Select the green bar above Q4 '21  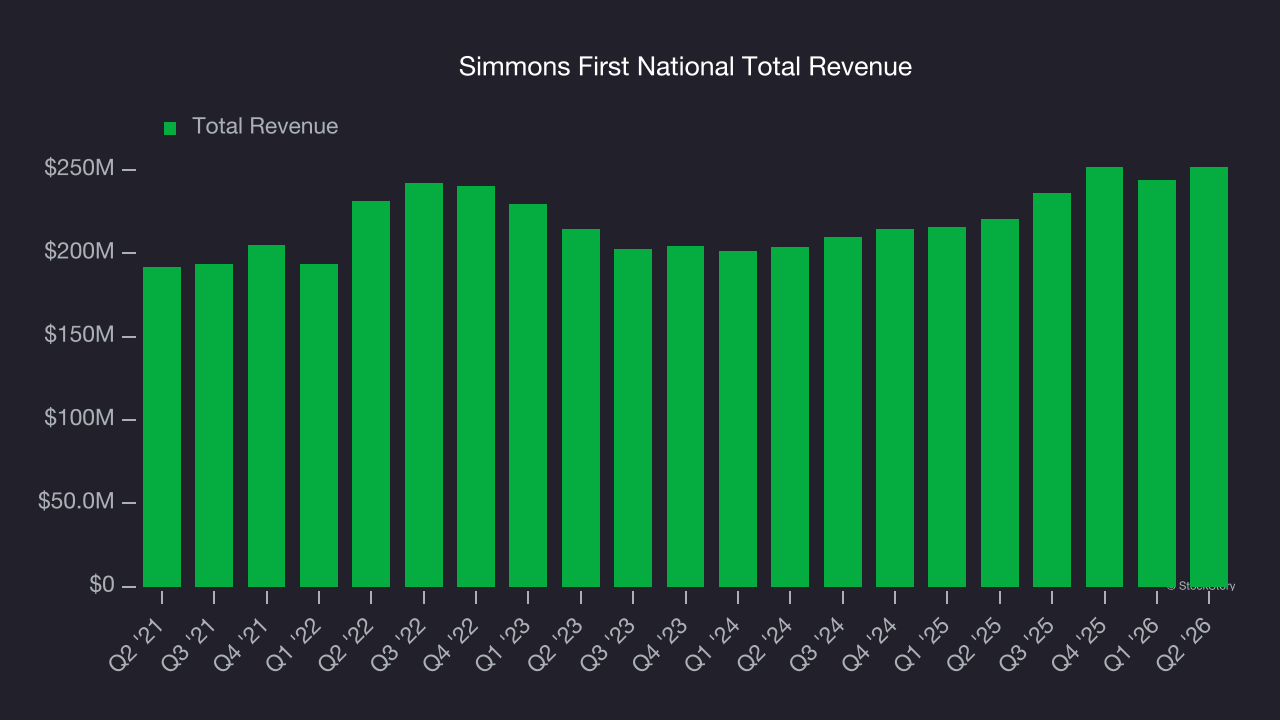click(266, 416)
